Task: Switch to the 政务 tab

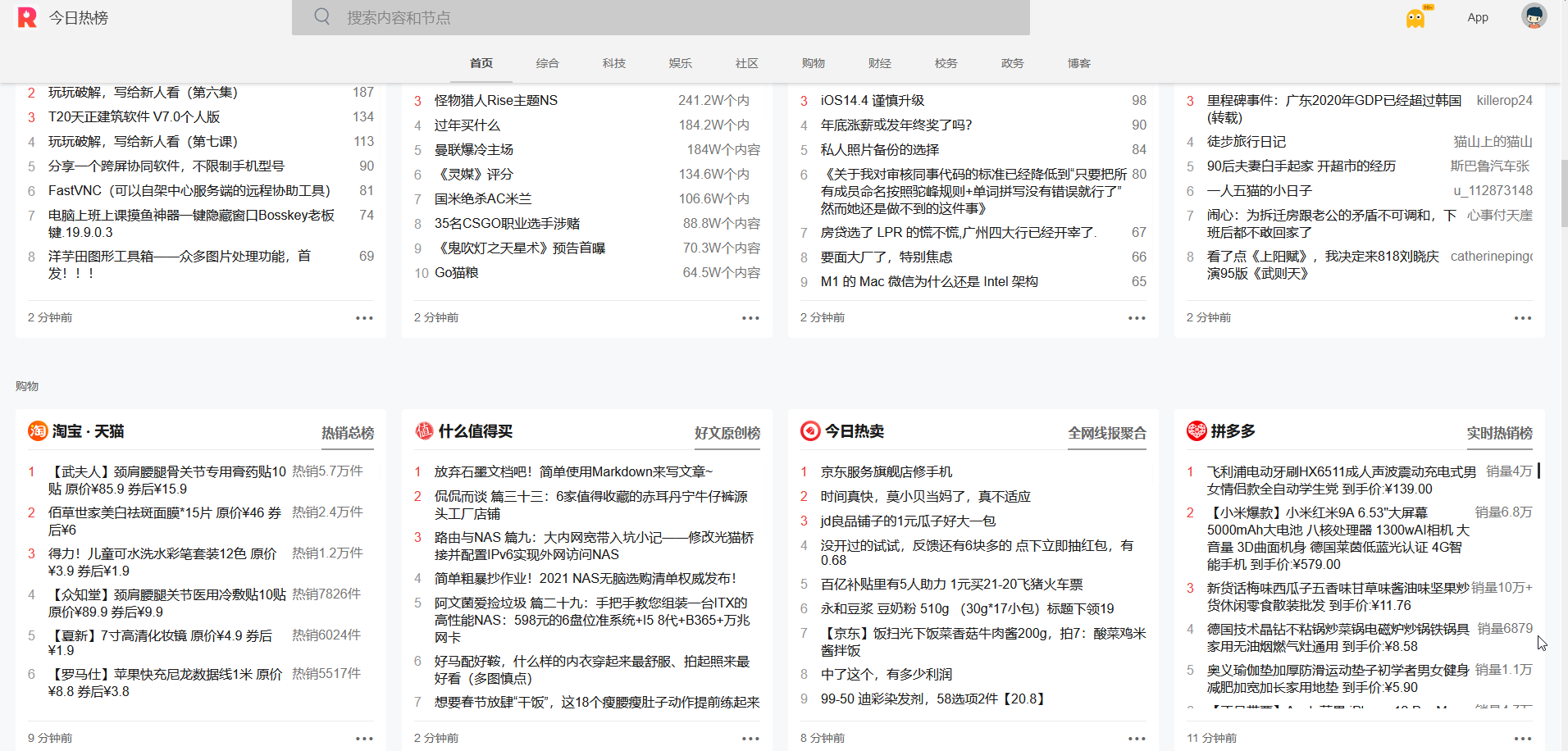Action: coord(1013,63)
